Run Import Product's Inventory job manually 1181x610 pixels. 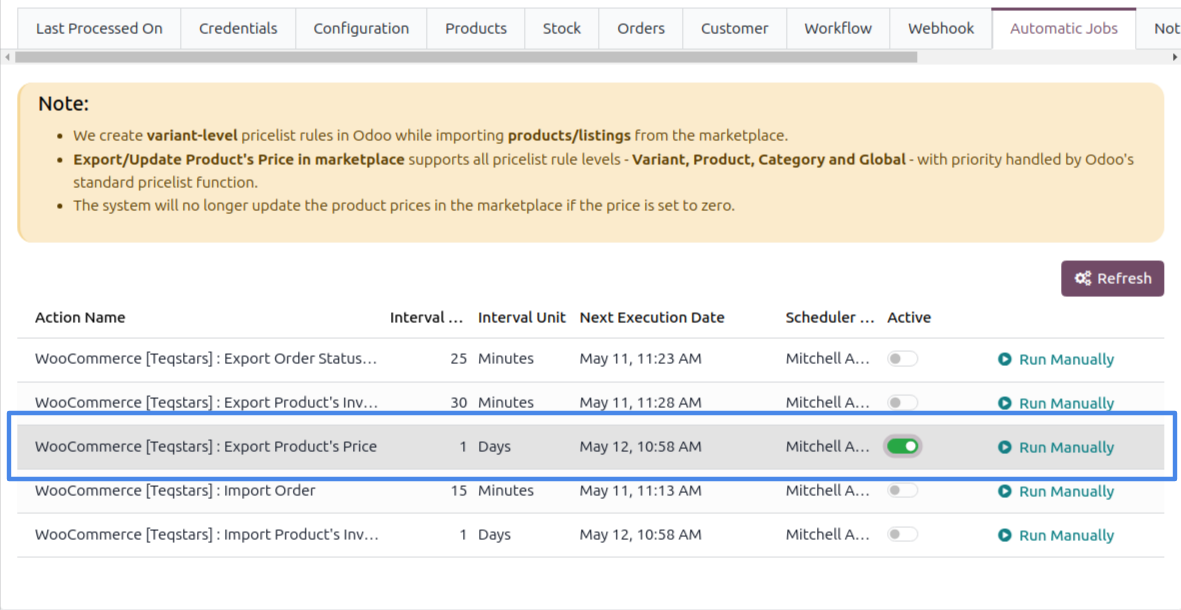[x=1056, y=535]
